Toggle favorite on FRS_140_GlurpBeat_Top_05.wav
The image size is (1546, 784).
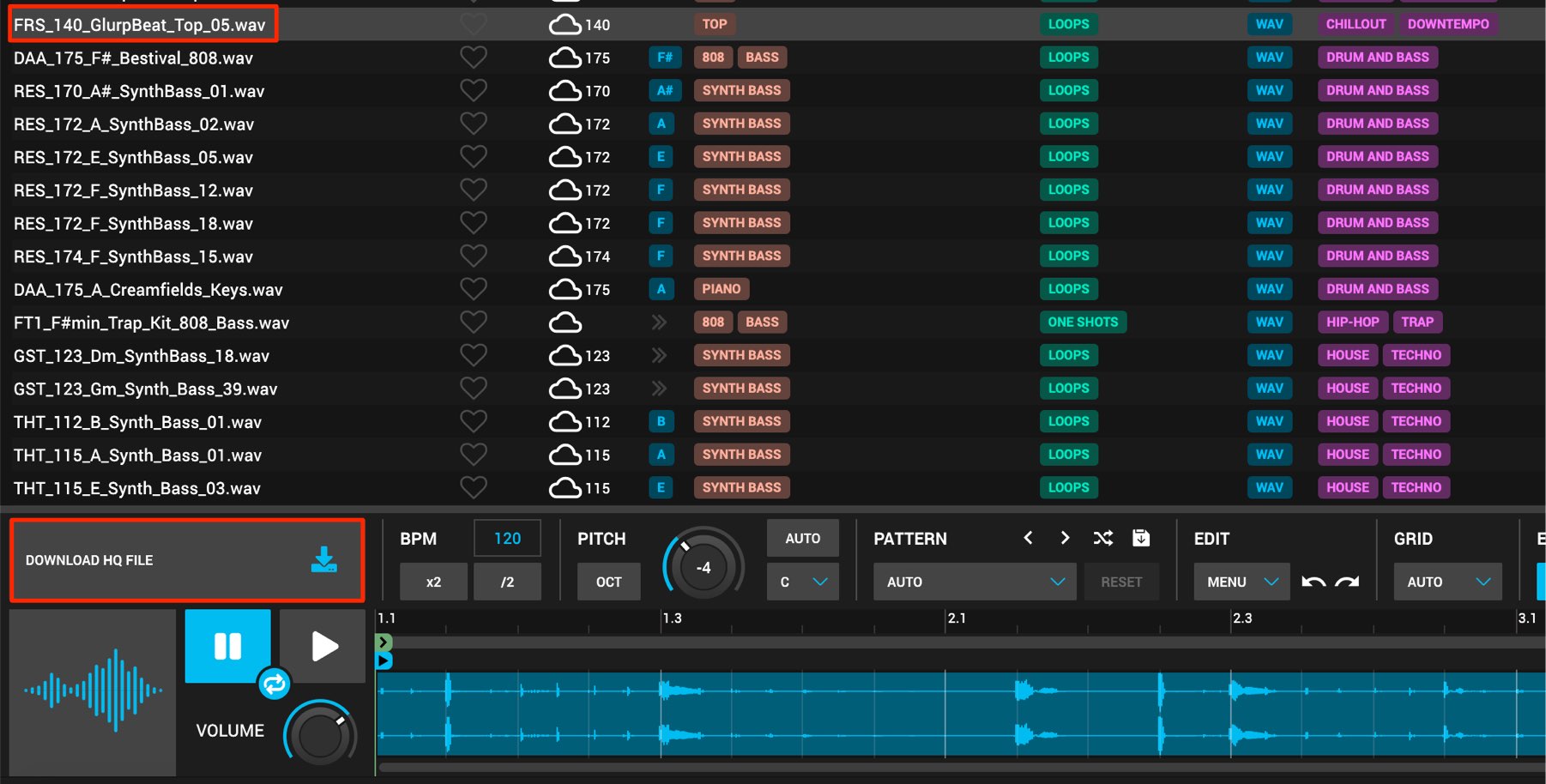point(474,24)
